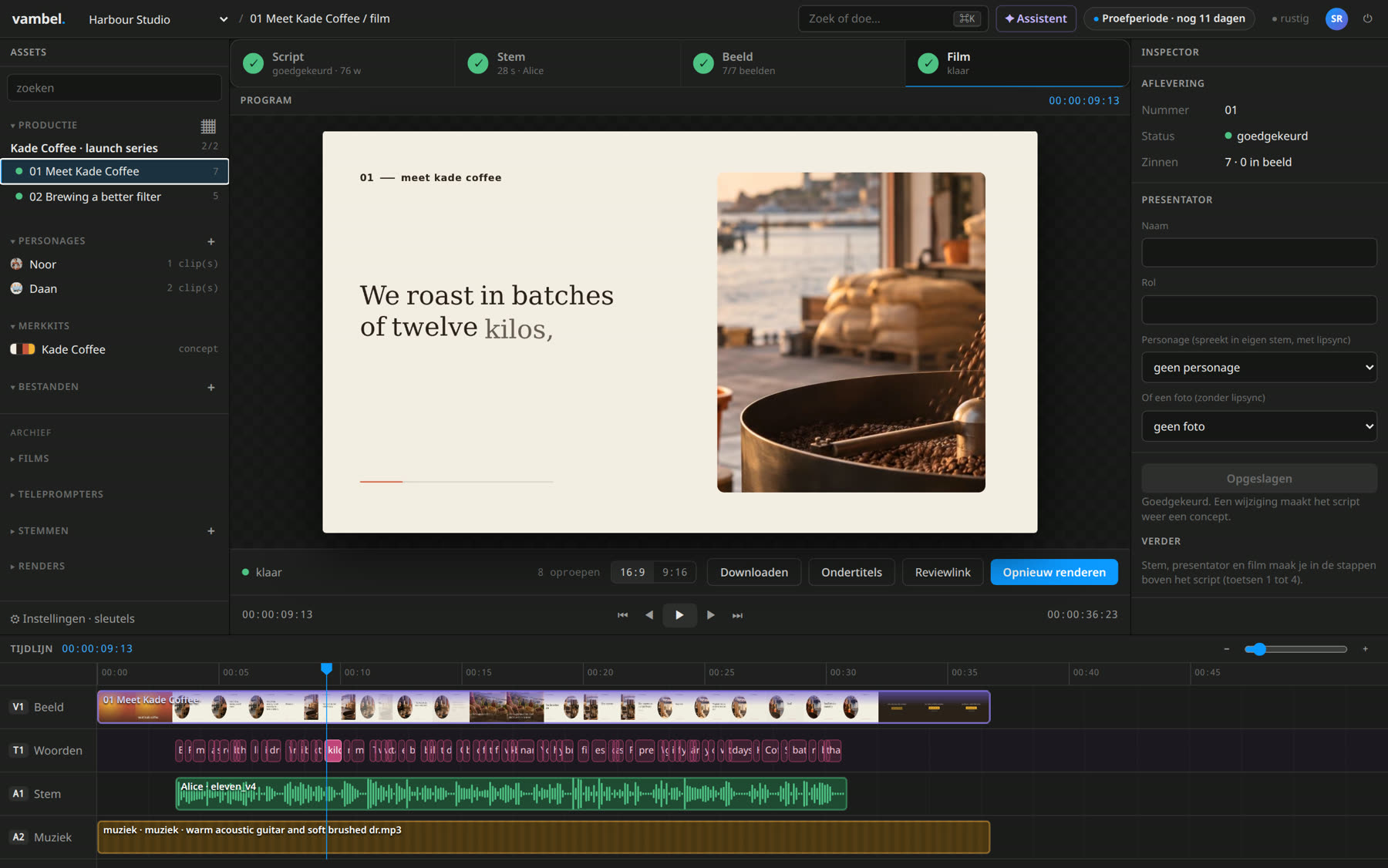Image resolution: width=1388 pixels, height=868 pixels.
Task: Collapse the Productie section
Action: click(x=43, y=125)
